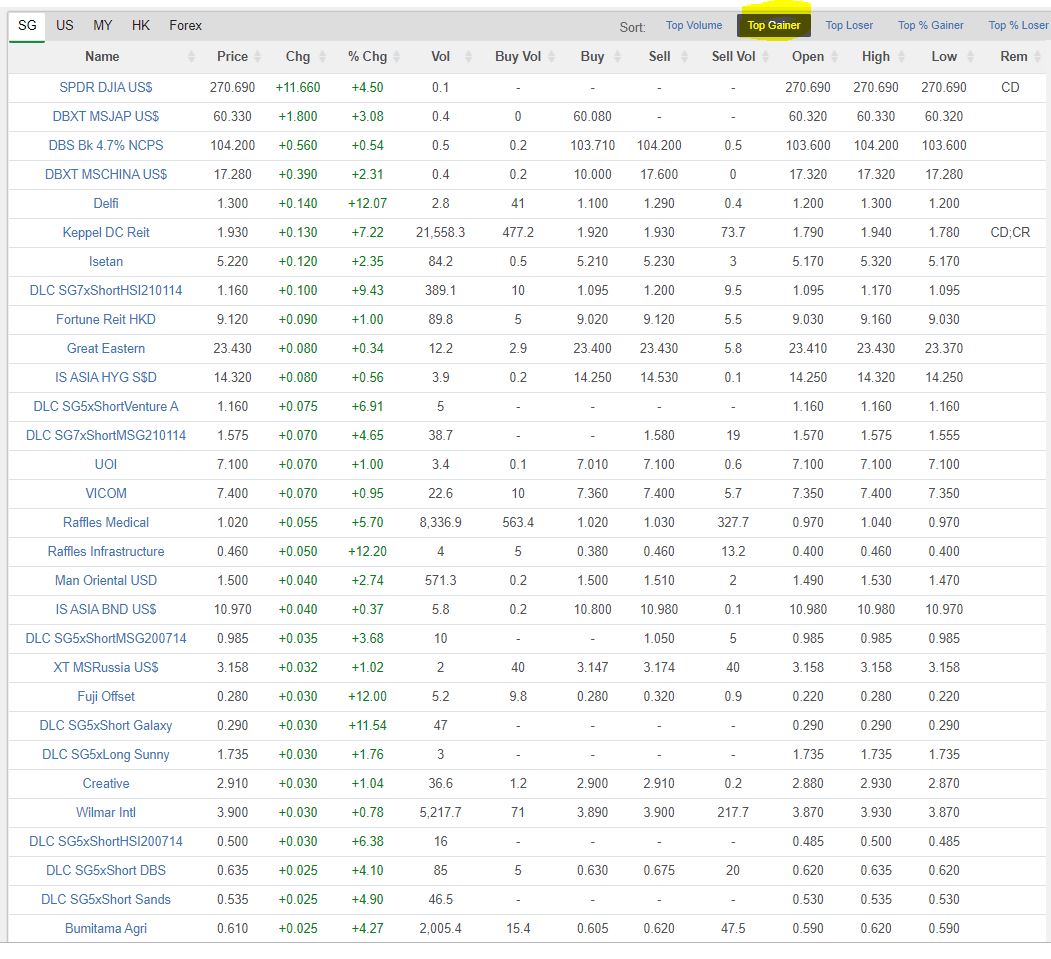The image size is (1051, 959).
Task: Open DLC SG5xShort Sands link
Action: pos(106,900)
